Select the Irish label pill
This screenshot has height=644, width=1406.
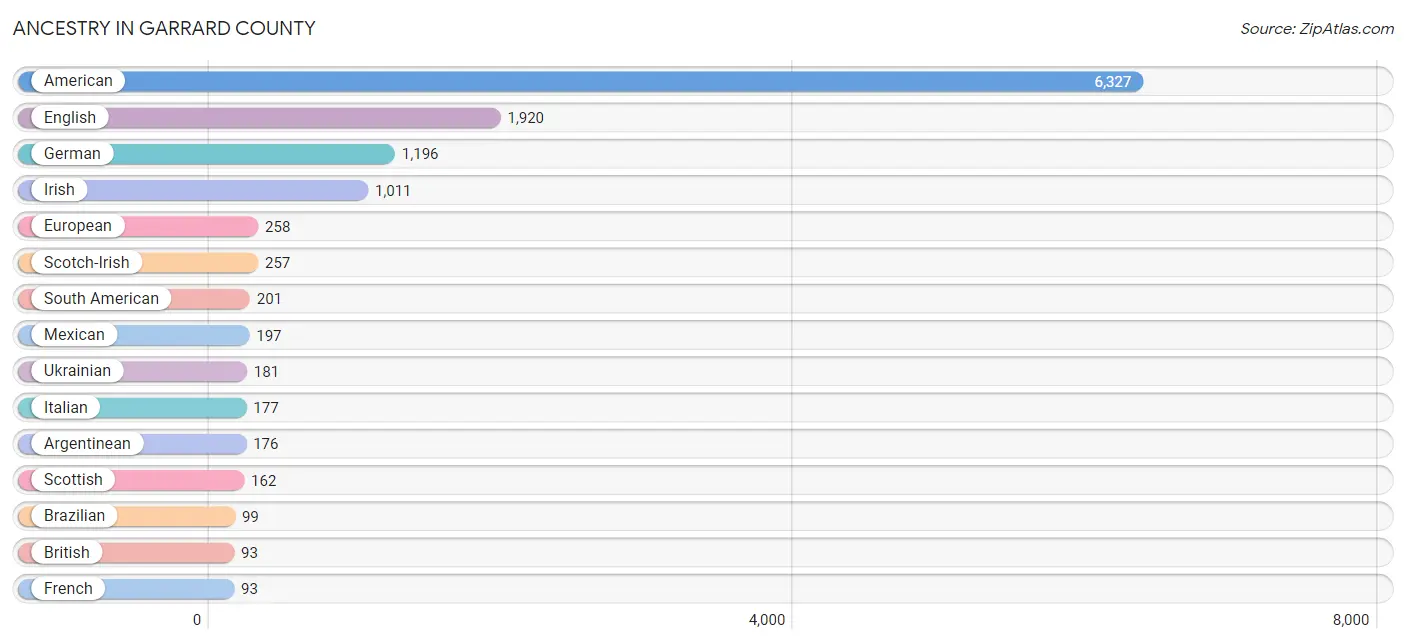coord(59,190)
